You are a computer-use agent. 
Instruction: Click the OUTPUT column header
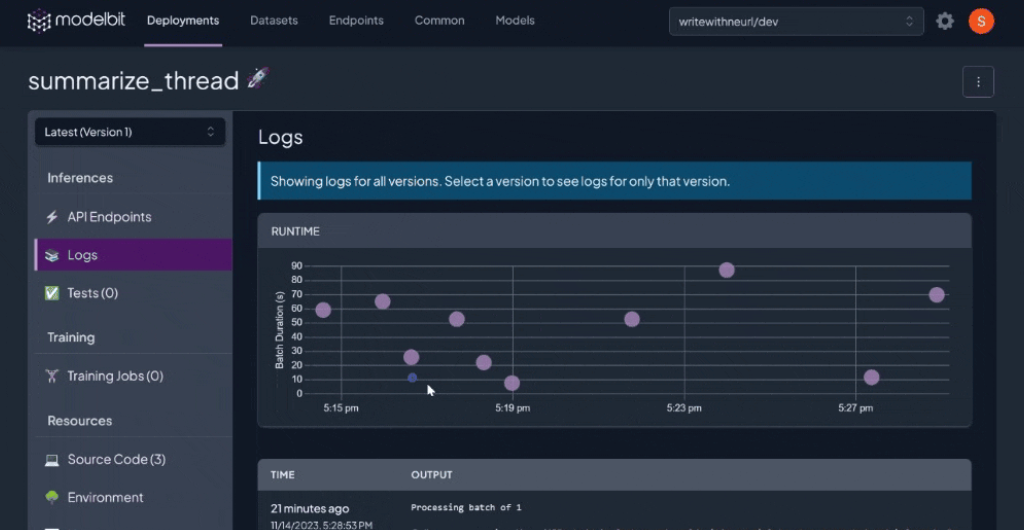click(x=432, y=475)
